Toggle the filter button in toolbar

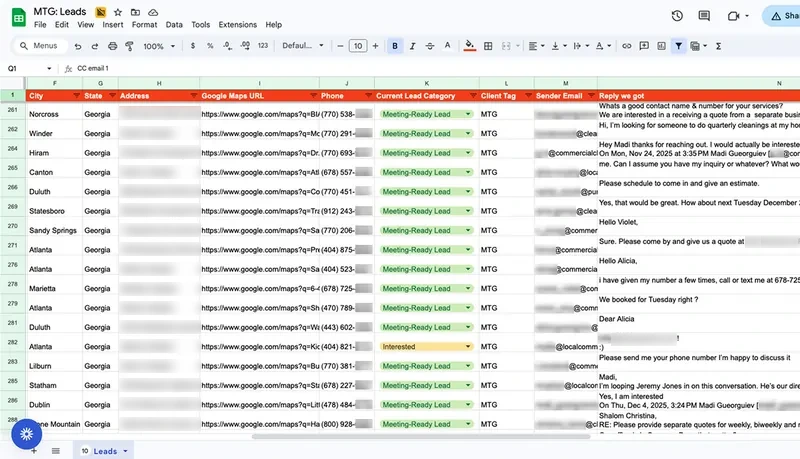coord(678,46)
